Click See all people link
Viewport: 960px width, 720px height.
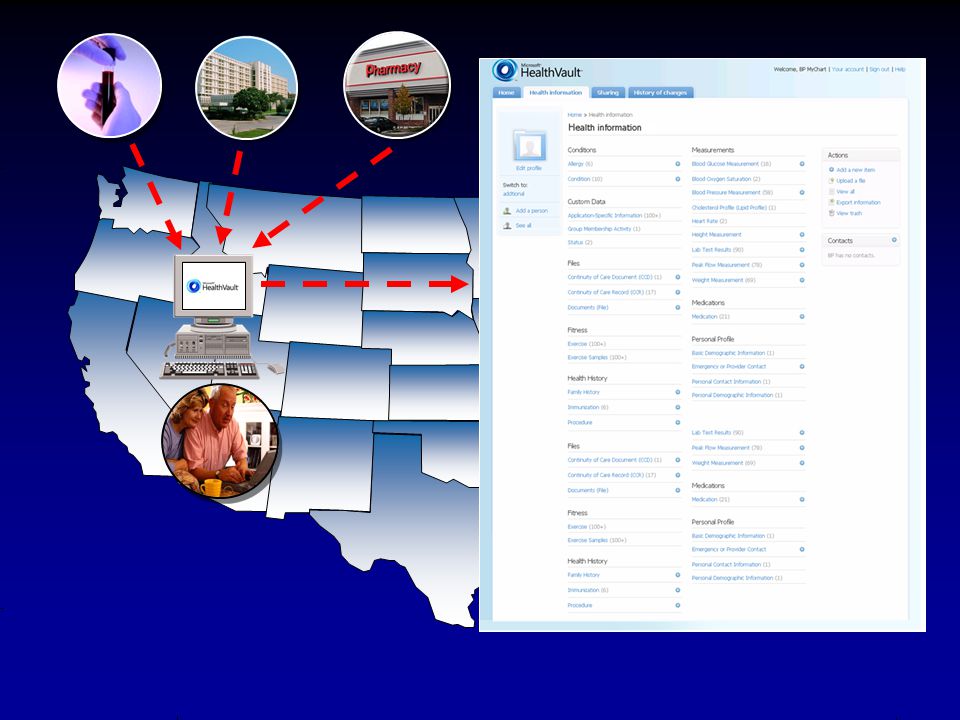tap(523, 226)
